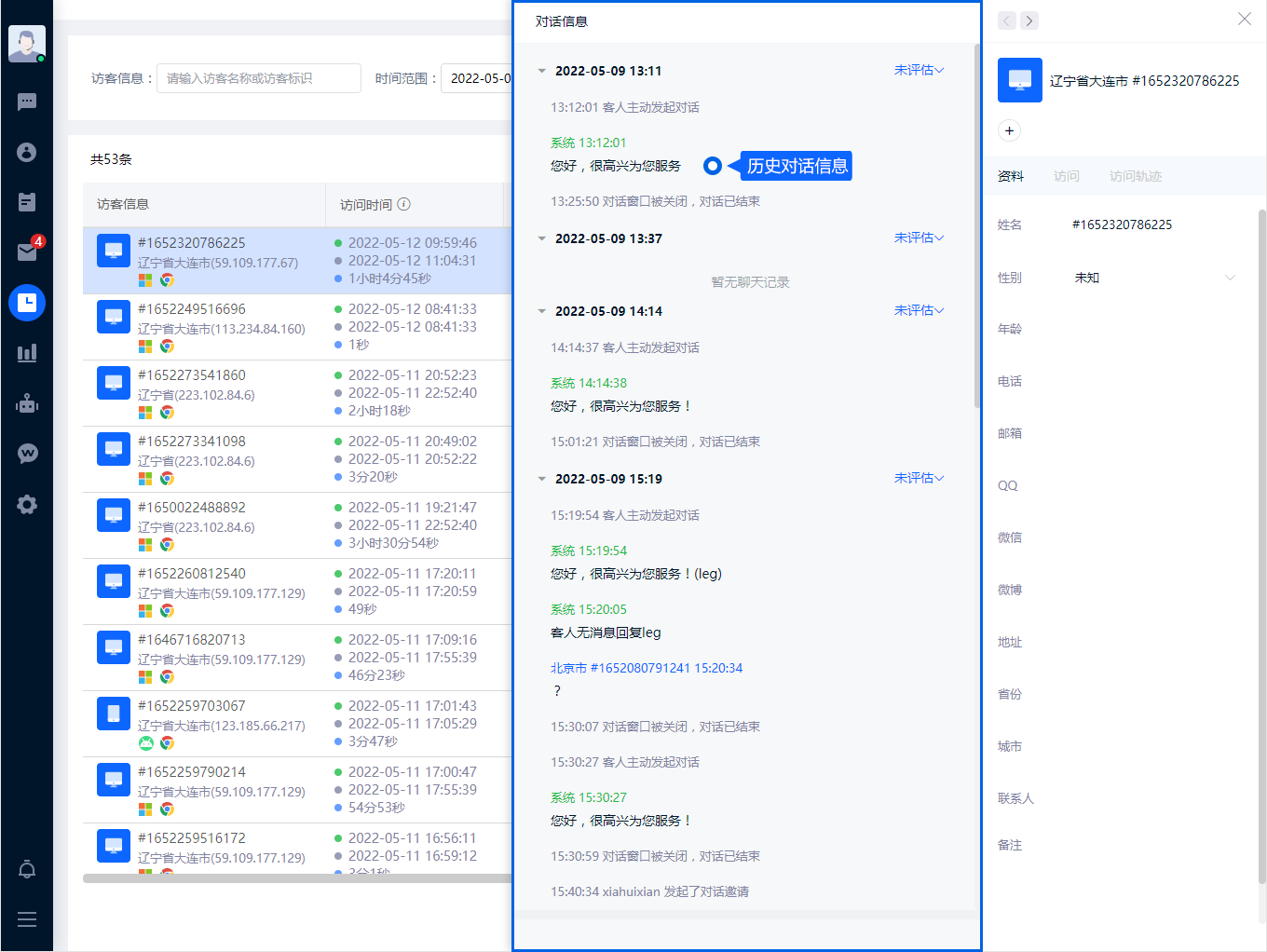Switch to the 访问 tab
Image resolution: width=1267 pixels, height=952 pixels.
click(x=1066, y=176)
